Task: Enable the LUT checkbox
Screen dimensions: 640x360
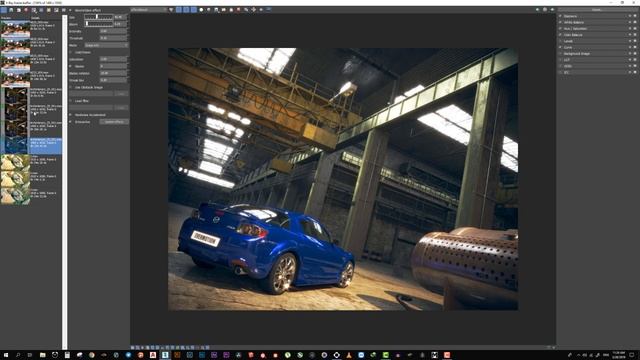Action: pyautogui.click(x=560, y=60)
